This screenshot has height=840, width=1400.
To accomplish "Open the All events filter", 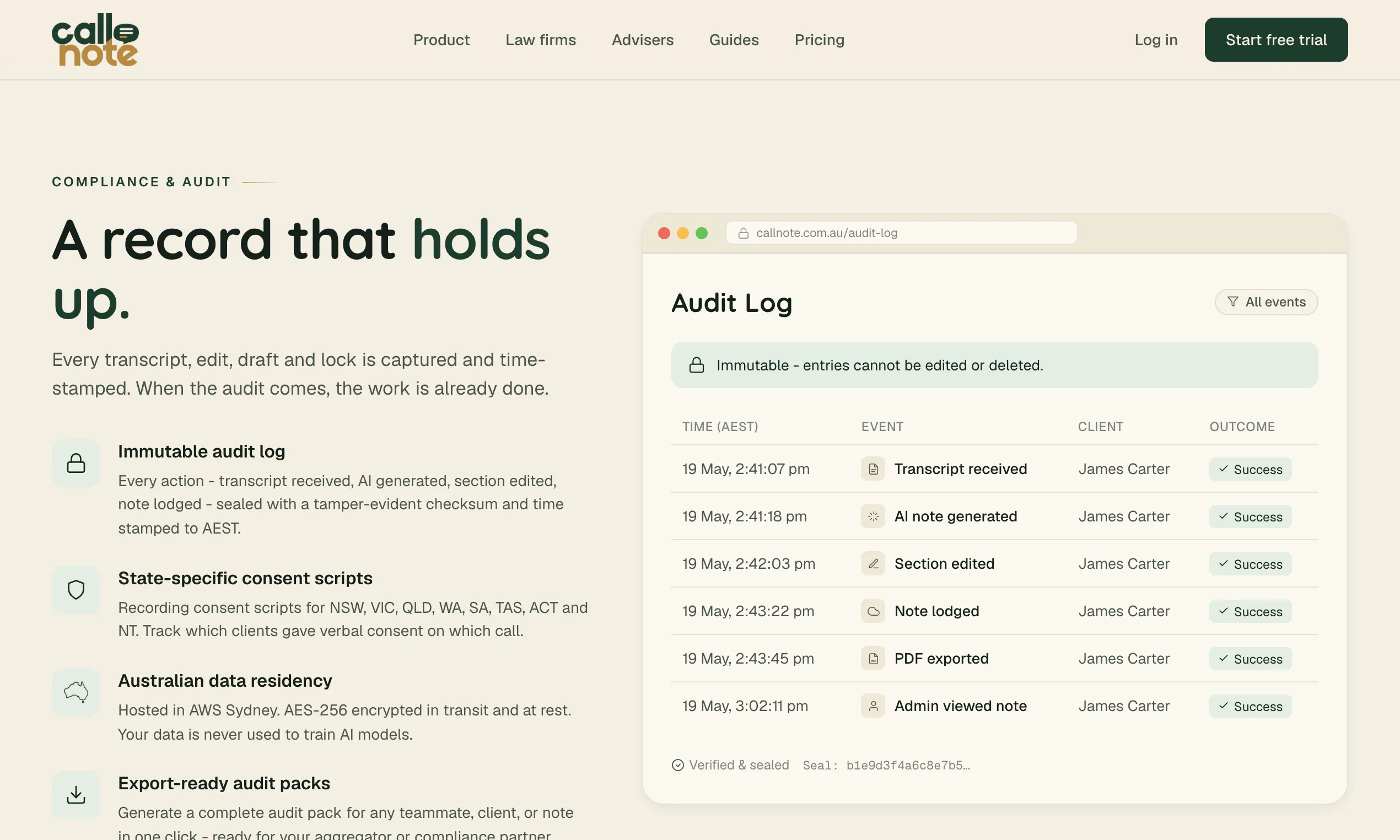I will [x=1266, y=301].
